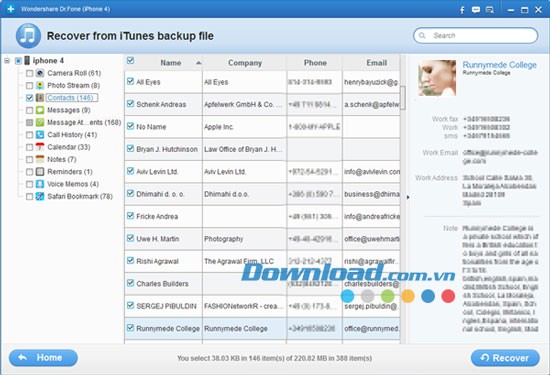Open Voice Memos (4) category
The height and width of the screenshot is (375, 550).
coord(73,184)
